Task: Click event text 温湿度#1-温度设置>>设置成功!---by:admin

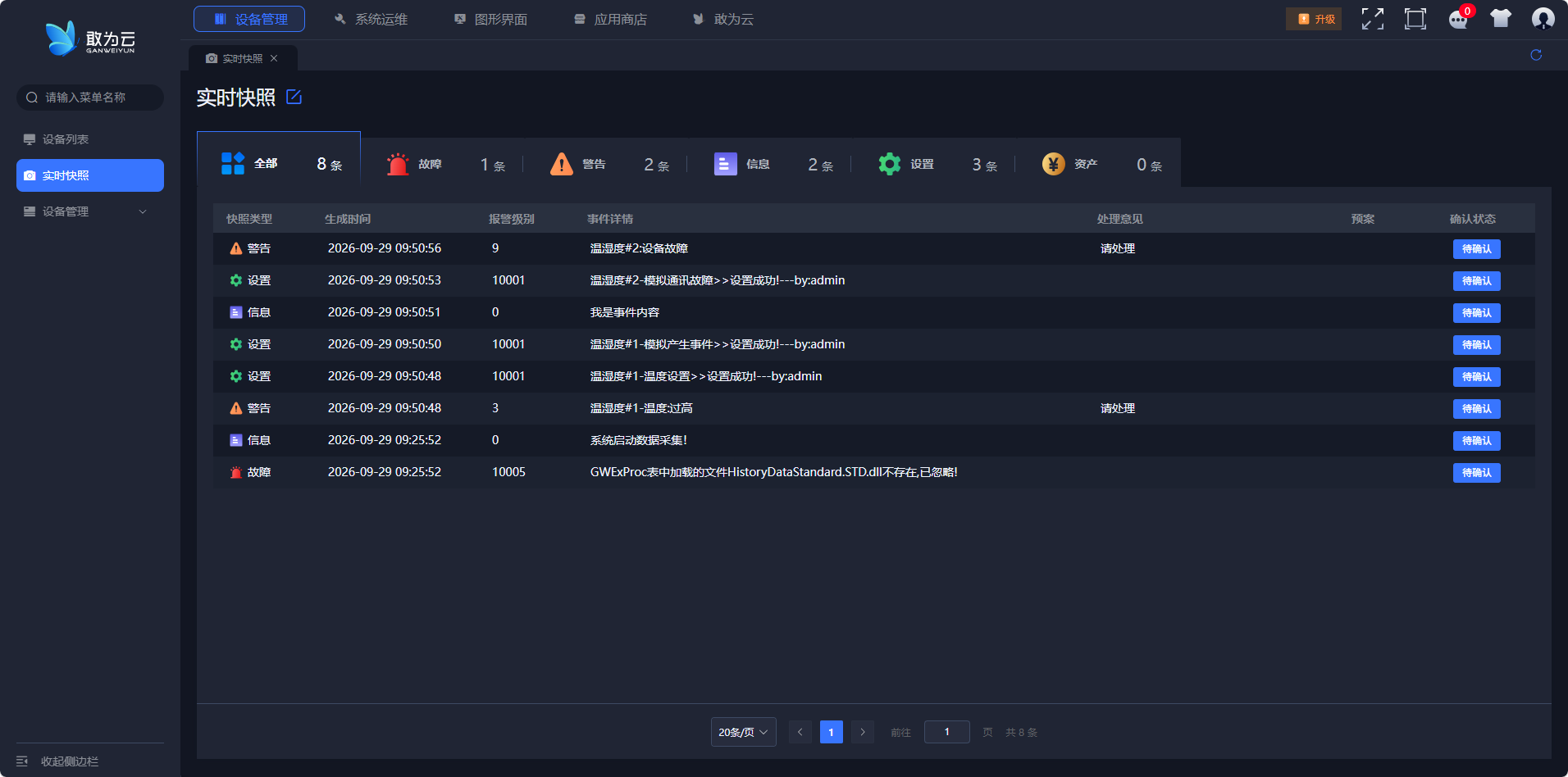Action: click(x=706, y=376)
